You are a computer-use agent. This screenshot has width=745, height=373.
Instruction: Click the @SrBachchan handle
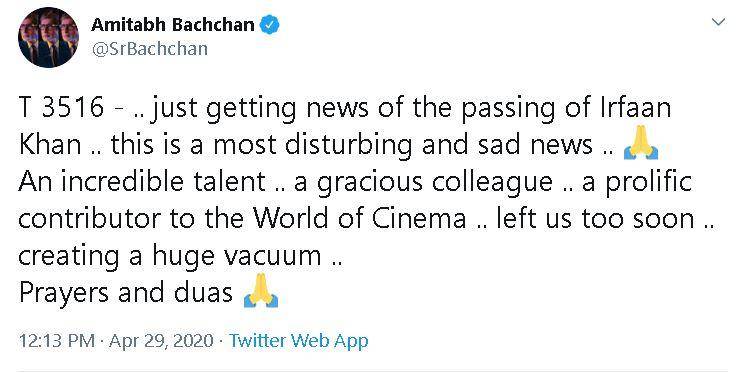tap(149, 49)
